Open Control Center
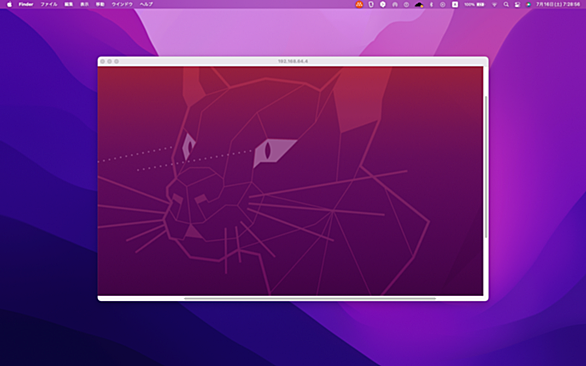This screenshot has height=366, width=586. 517,4
